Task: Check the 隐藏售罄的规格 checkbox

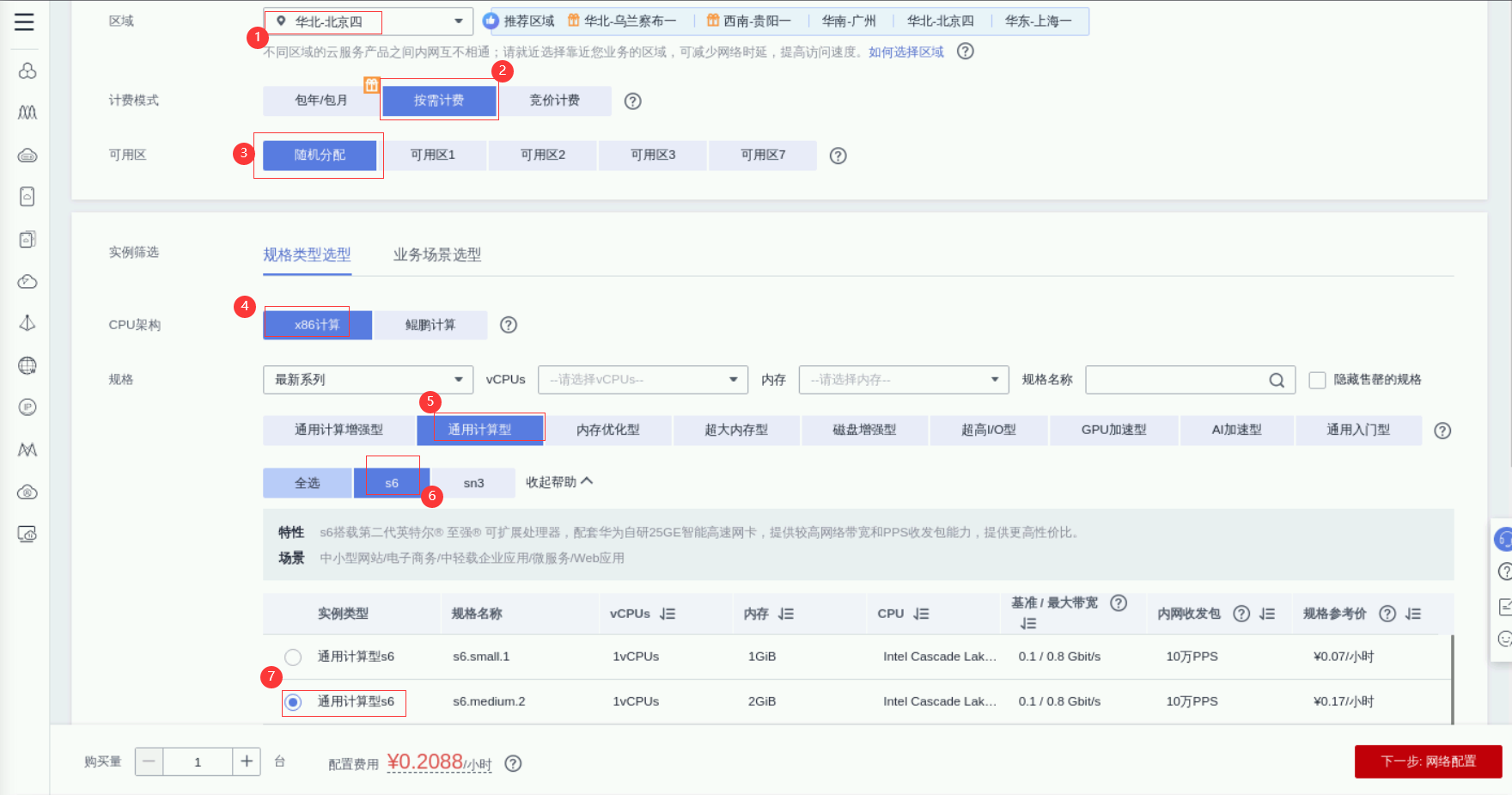Action: click(1317, 380)
